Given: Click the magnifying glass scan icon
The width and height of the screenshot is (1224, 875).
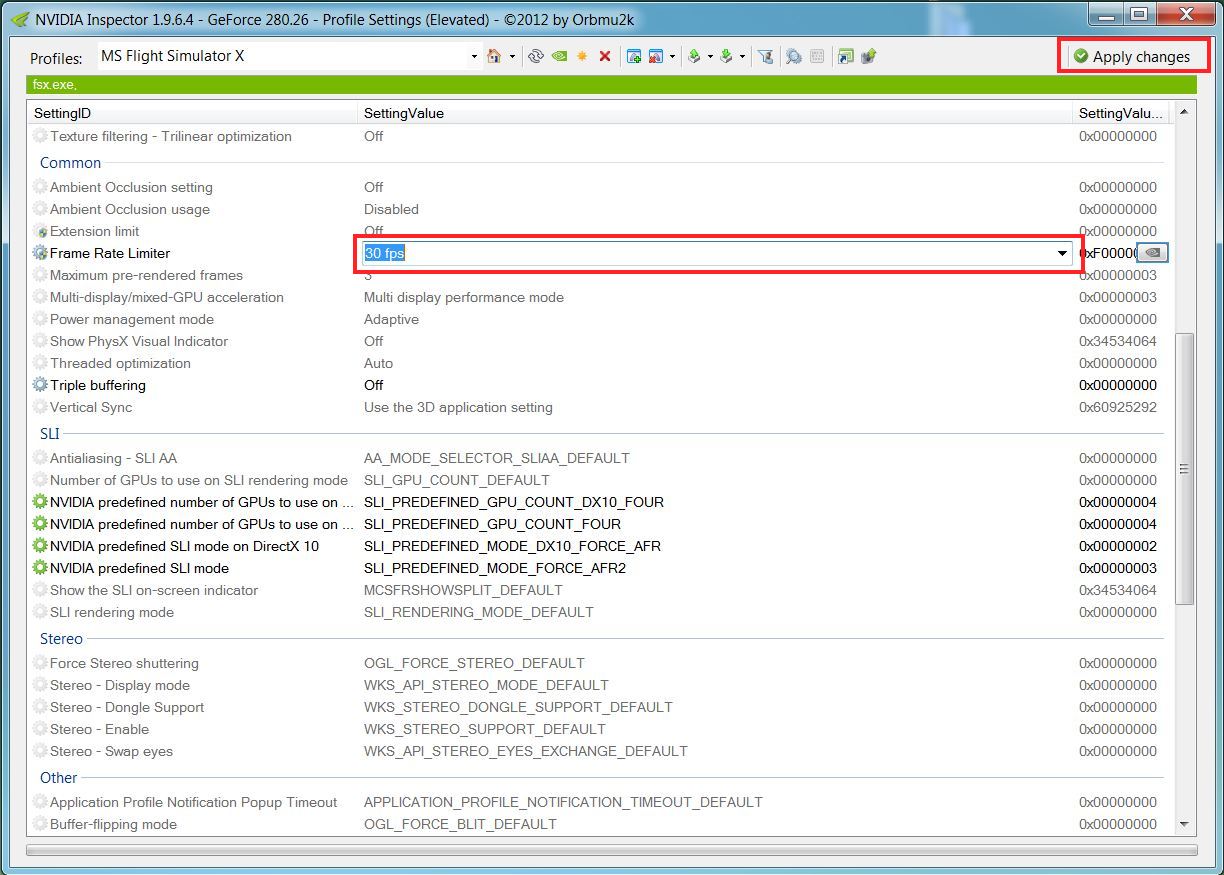Looking at the screenshot, I should 793,57.
